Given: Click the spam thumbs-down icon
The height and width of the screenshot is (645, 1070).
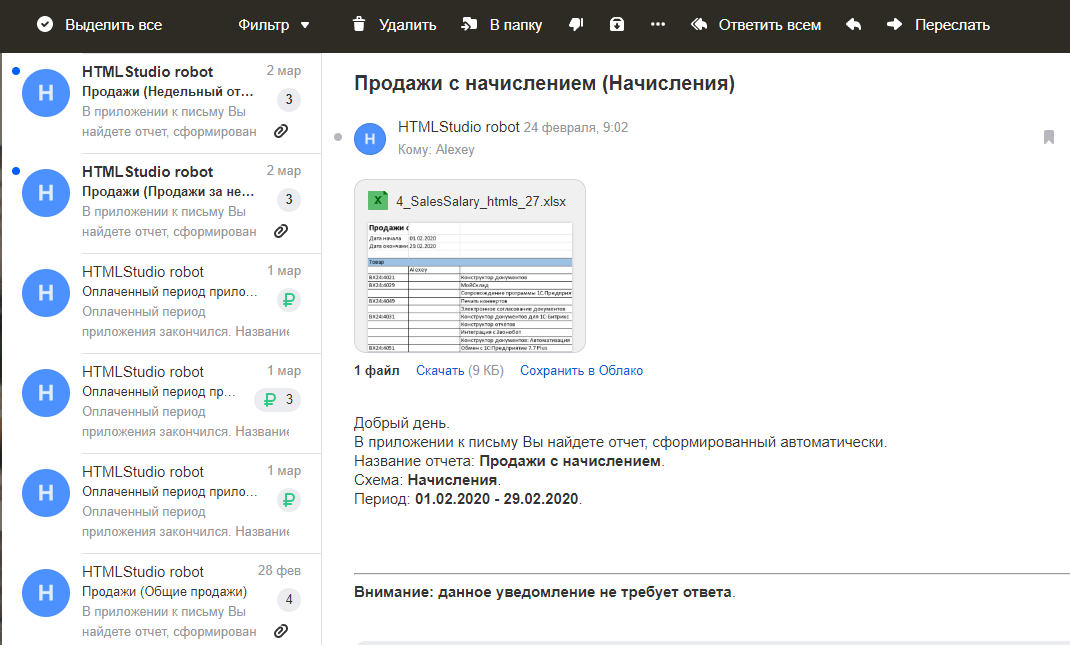Looking at the screenshot, I should coord(576,25).
